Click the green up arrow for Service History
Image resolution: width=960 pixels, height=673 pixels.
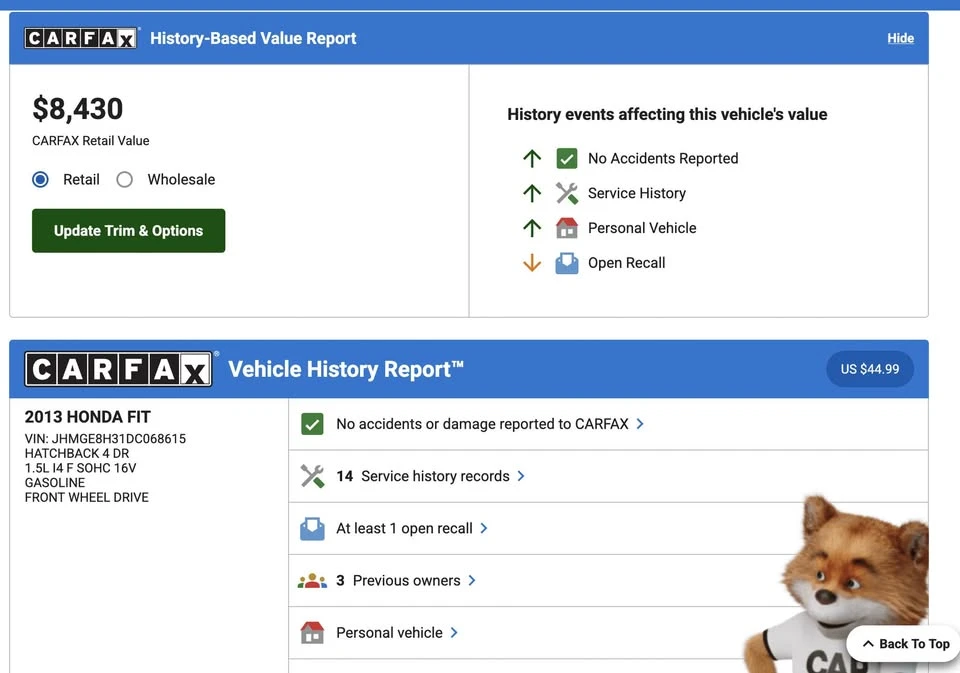(x=532, y=194)
